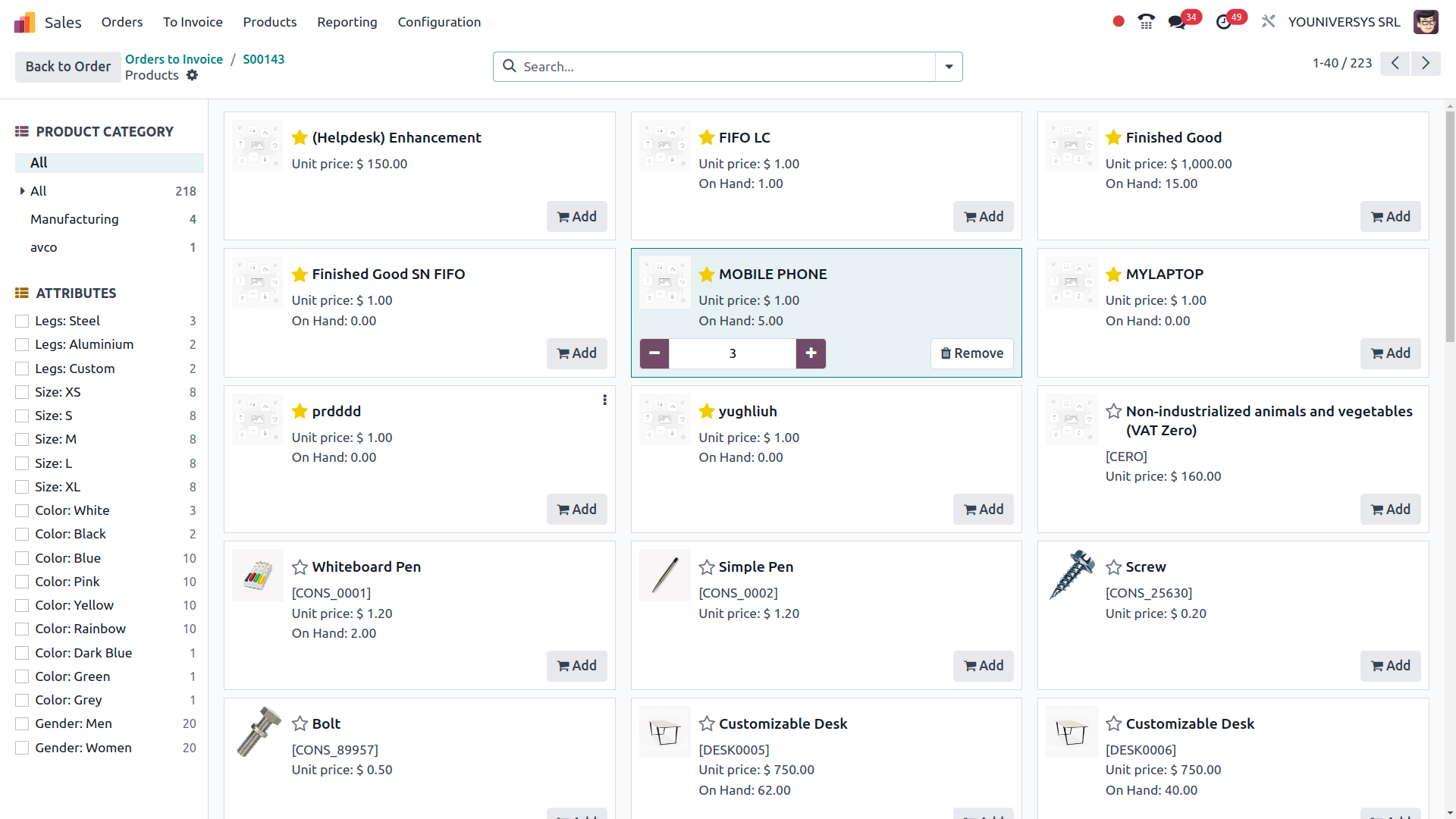Viewport: 1456px width, 819px height.
Task: Click the user avatar in the top bar
Action: (1427, 21)
